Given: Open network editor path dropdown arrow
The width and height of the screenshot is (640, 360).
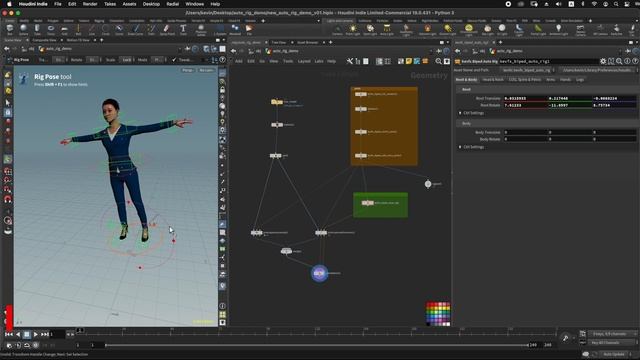Looking at the screenshot, I should (x=431, y=51).
